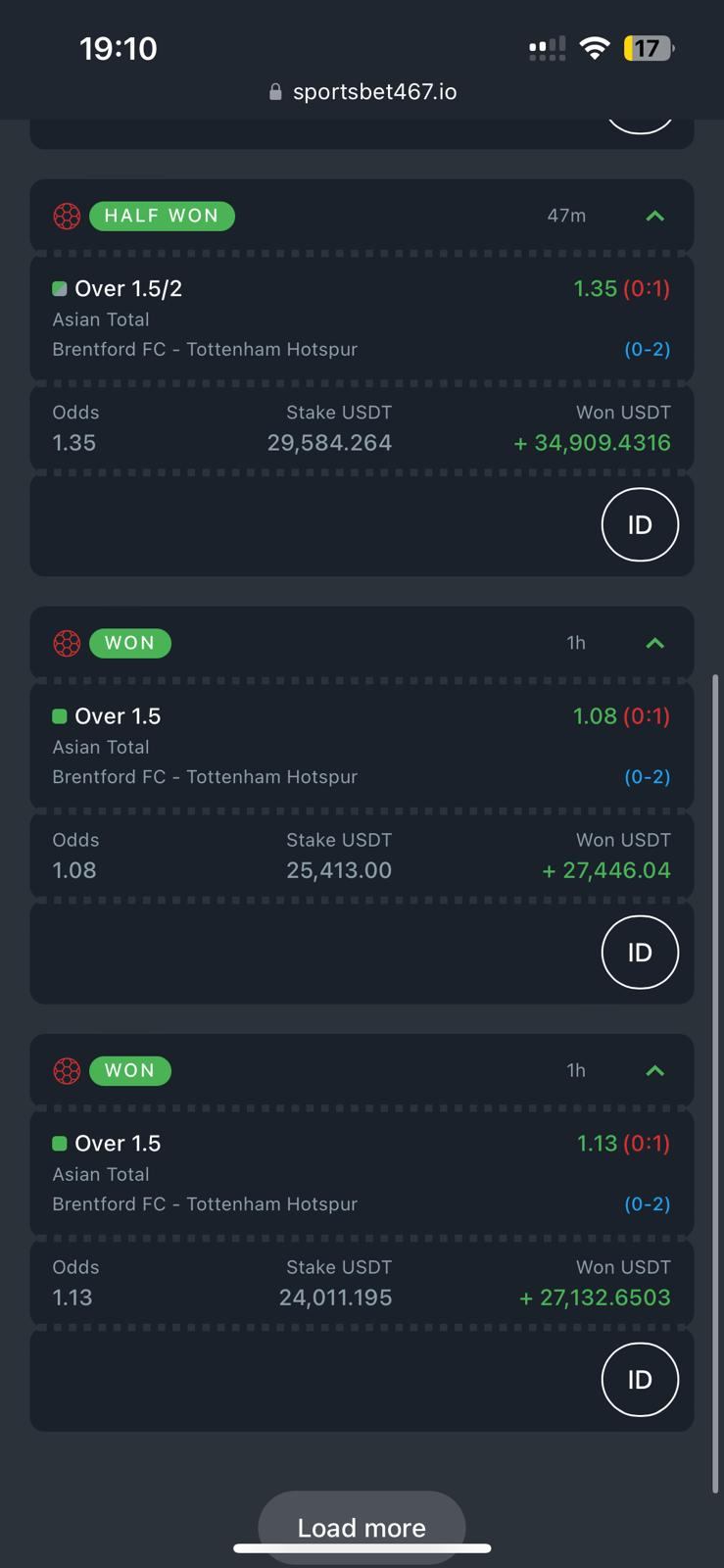Collapse the Won bet with 1.13 odds
This screenshot has height=1568, width=724.
pyautogui.click(x=655, y=1070)
